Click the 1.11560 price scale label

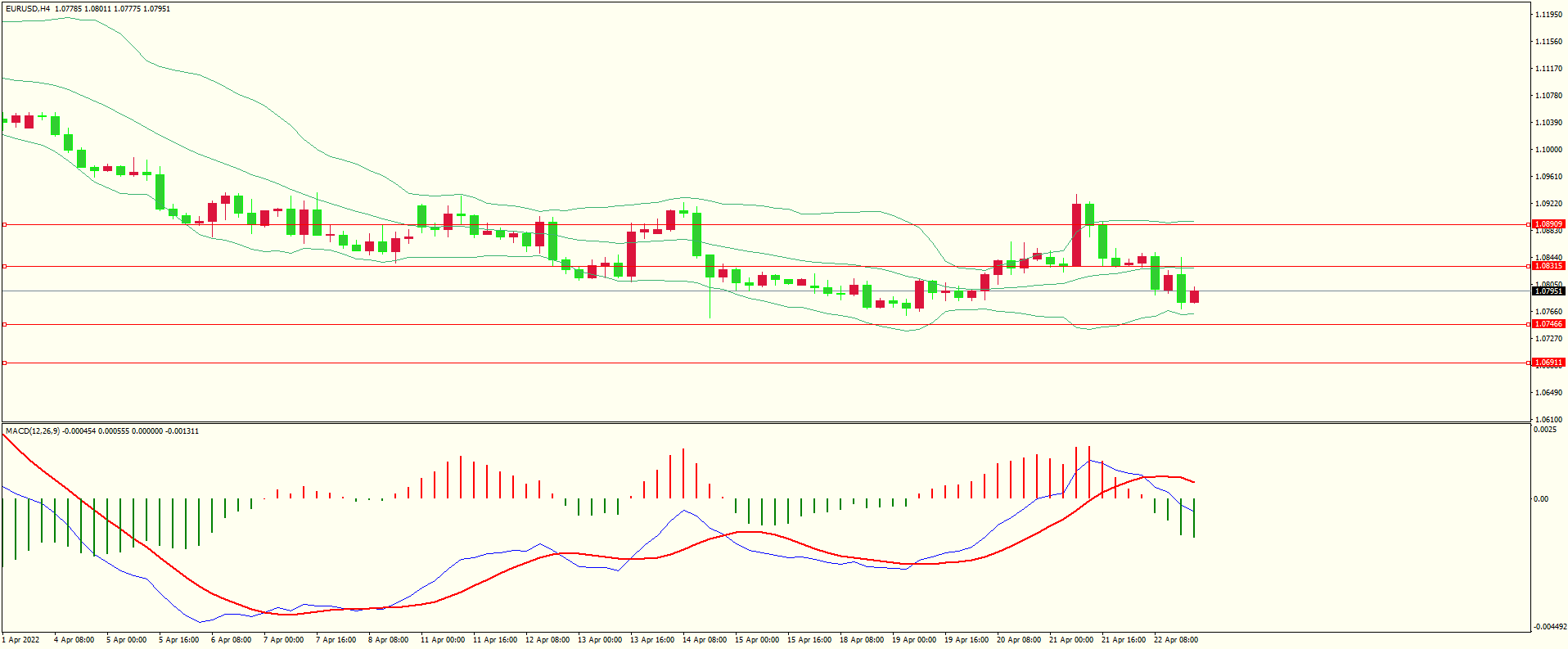pos(1549,42)
